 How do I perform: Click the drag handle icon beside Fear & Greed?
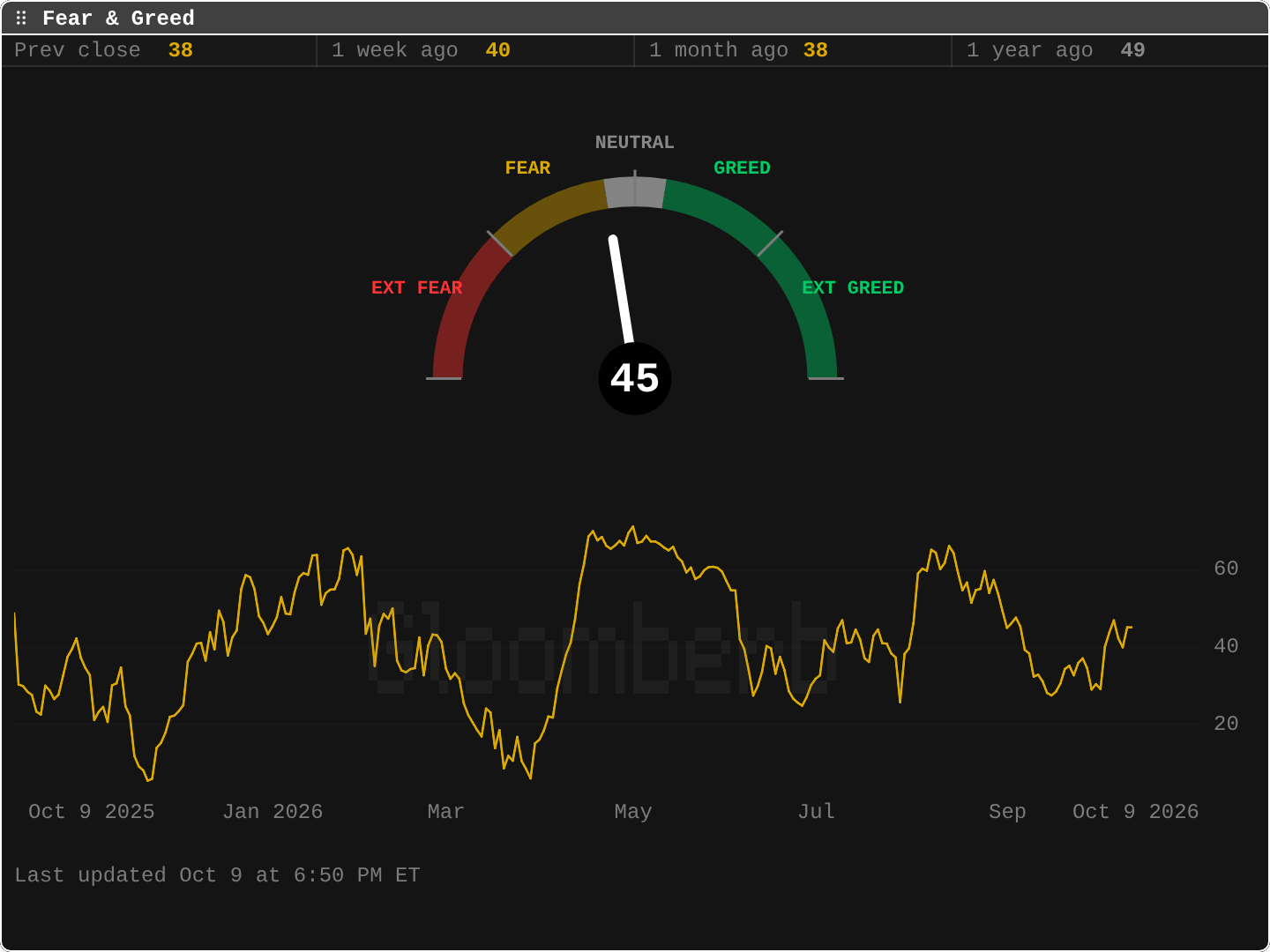(x=21, y=18)
